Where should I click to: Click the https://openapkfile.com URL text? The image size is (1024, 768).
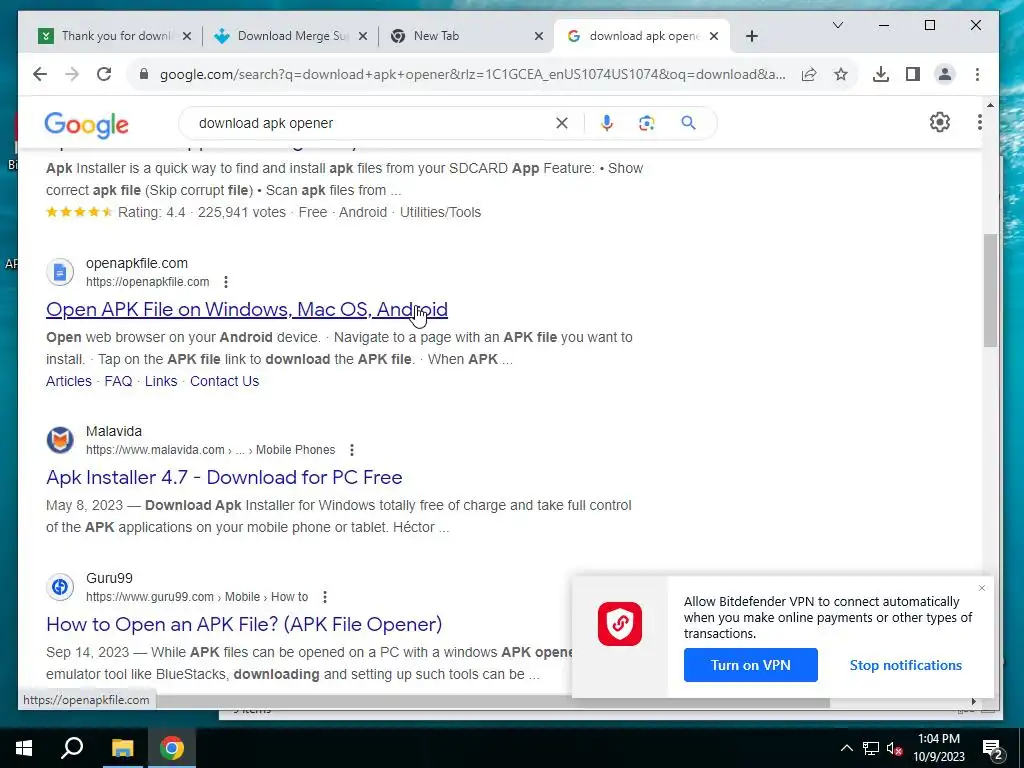(x=148, y=282)
